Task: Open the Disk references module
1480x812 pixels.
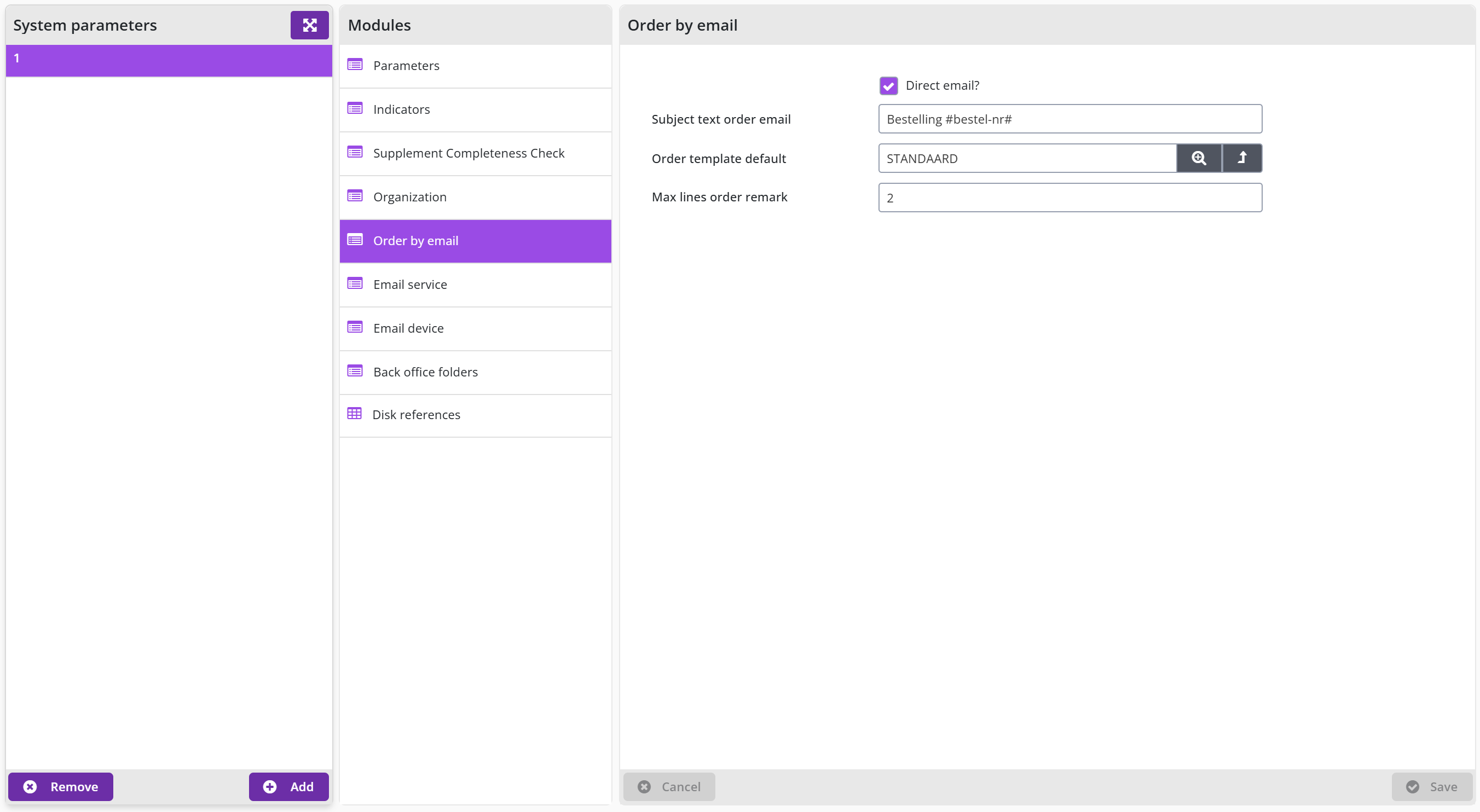Action: click(475, 415)
